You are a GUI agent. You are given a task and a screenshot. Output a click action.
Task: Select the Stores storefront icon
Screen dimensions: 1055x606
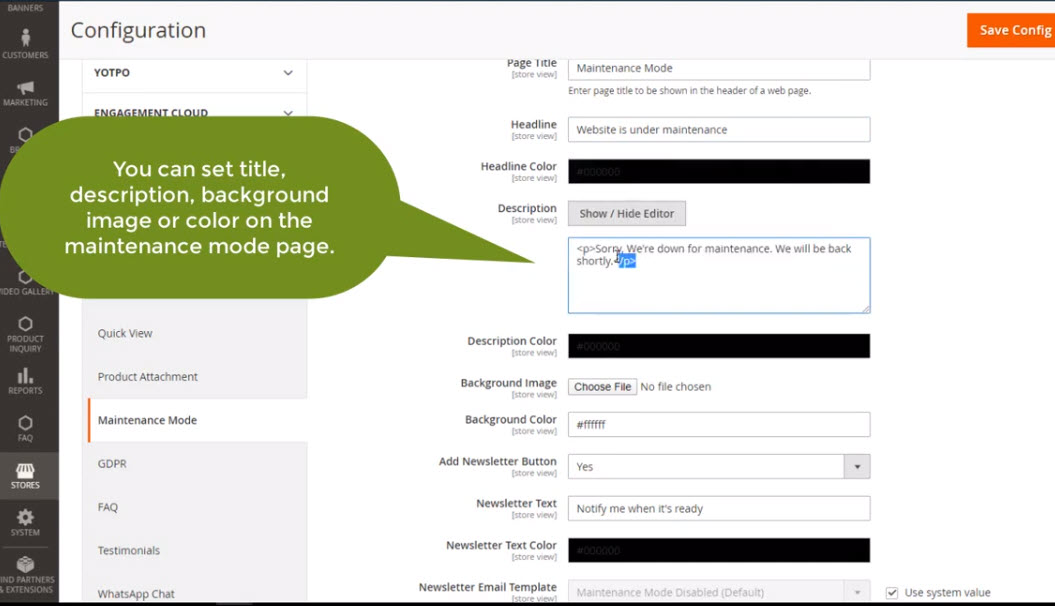(25, 475)
